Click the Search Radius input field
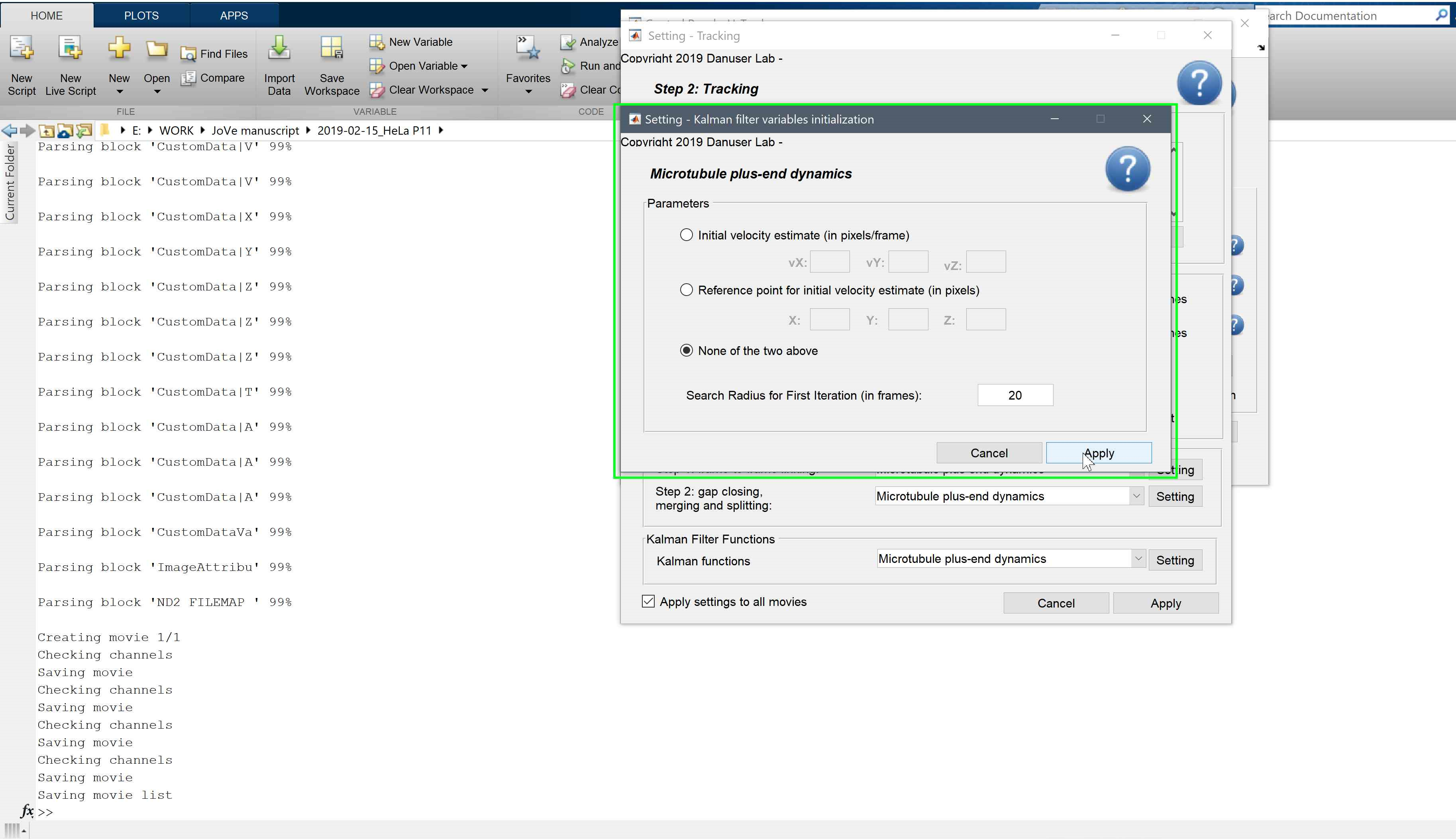 pyautogui.click(x=1014, y=395)
